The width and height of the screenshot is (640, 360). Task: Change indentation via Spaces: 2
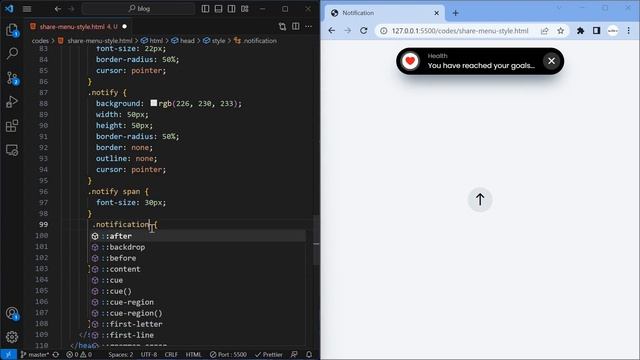point(120,354)
